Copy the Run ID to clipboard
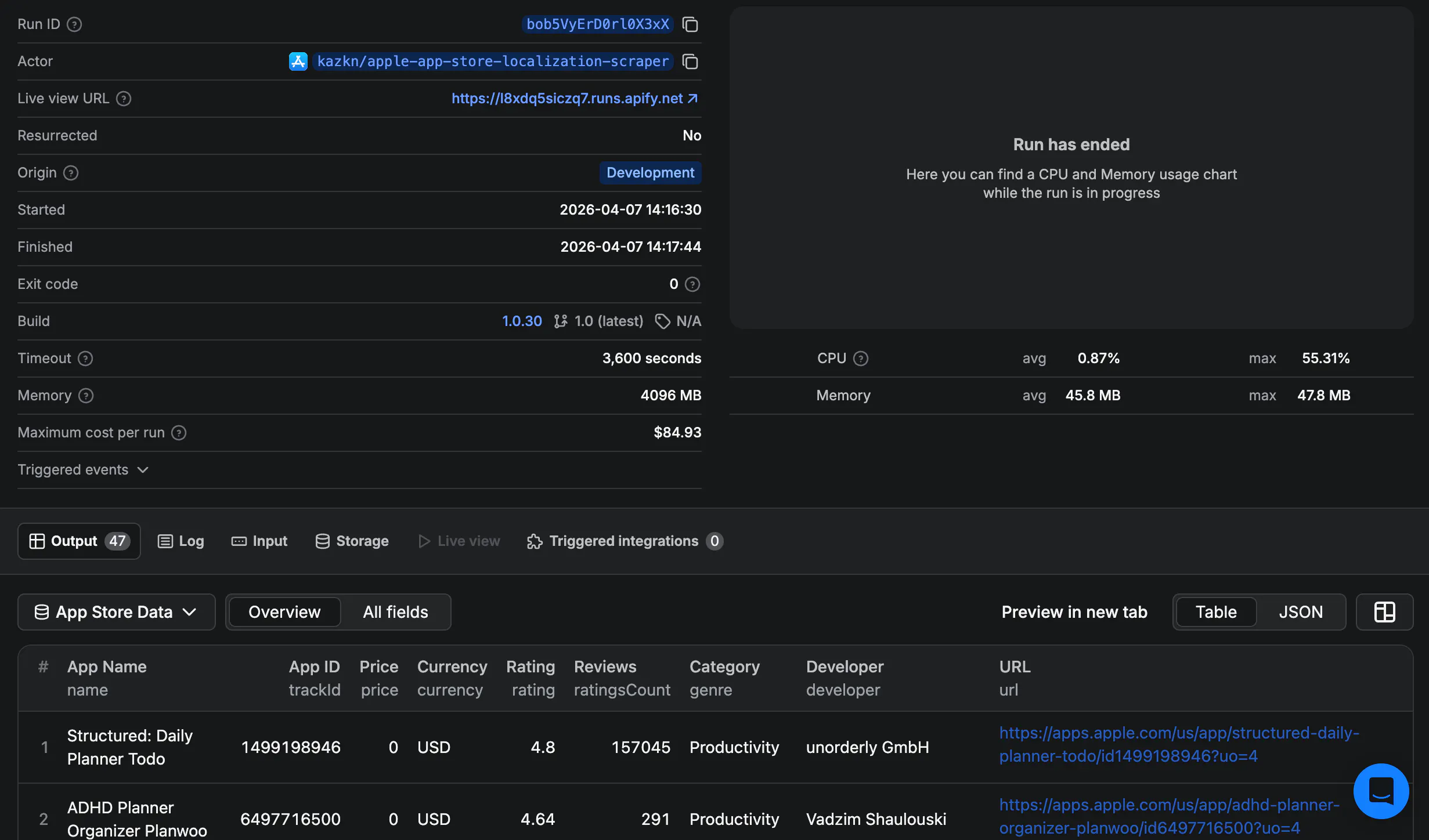Screen dimensions: 1429x840 [690, 24]
